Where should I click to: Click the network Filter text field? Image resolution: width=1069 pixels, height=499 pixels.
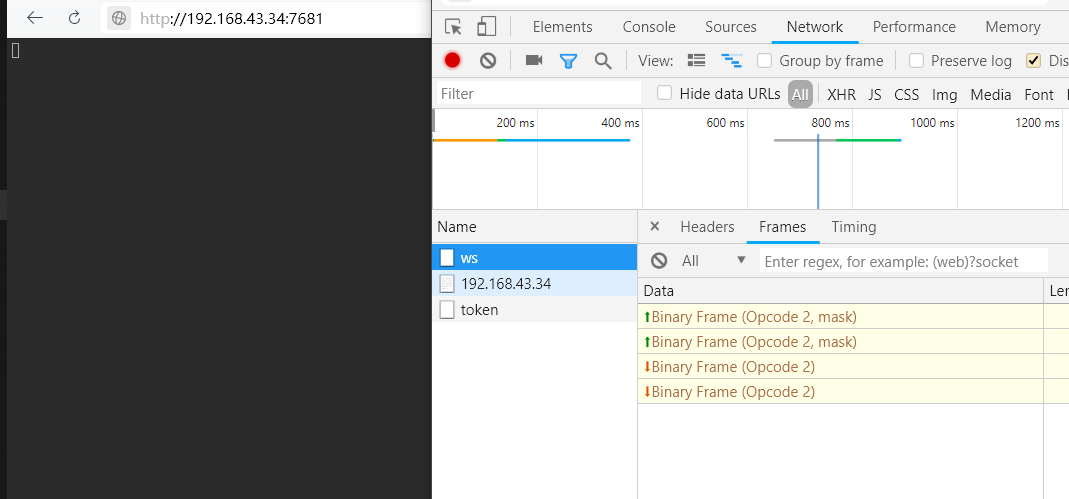point(539,93)
